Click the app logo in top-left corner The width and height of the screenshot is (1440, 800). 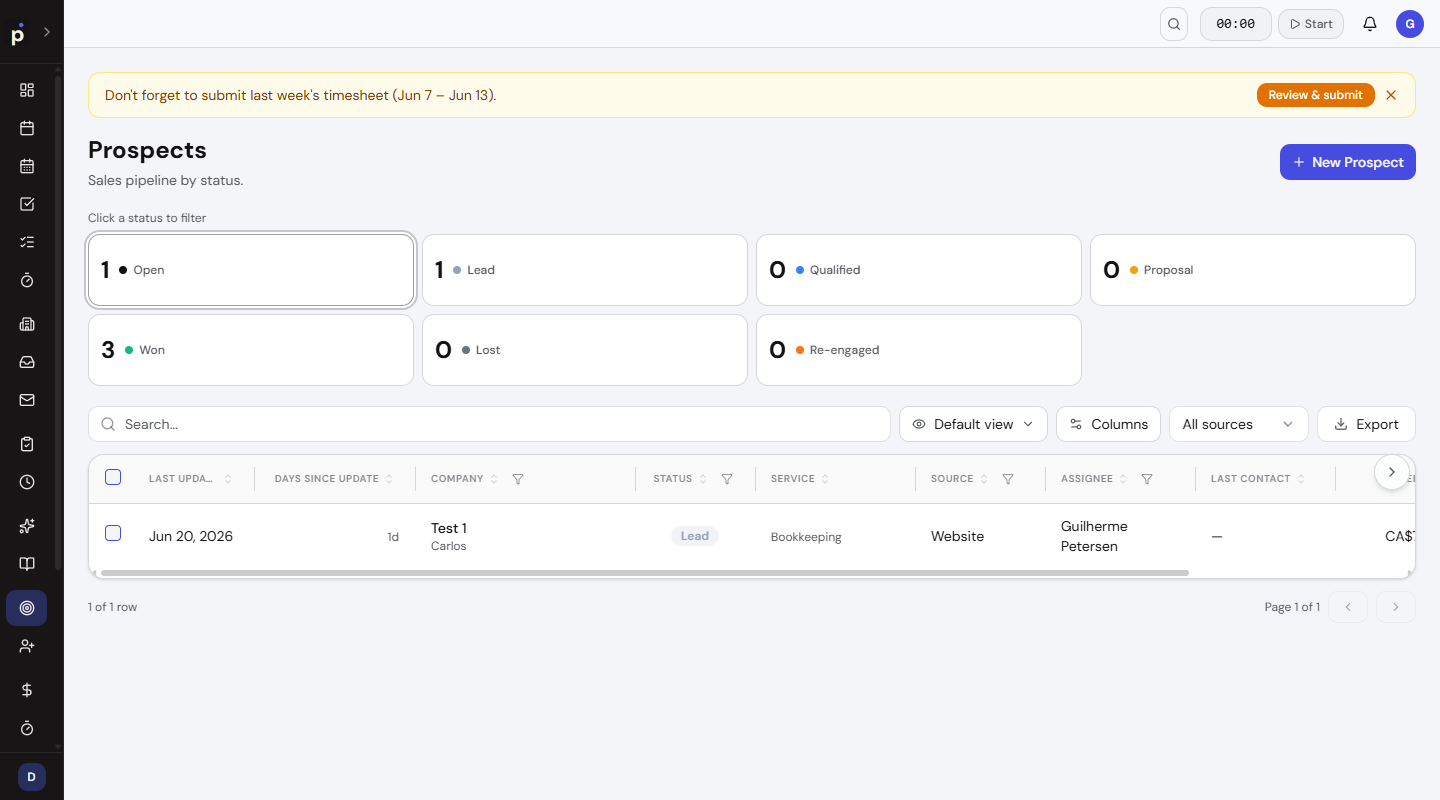pyautogui.click(x=18, y=33)
